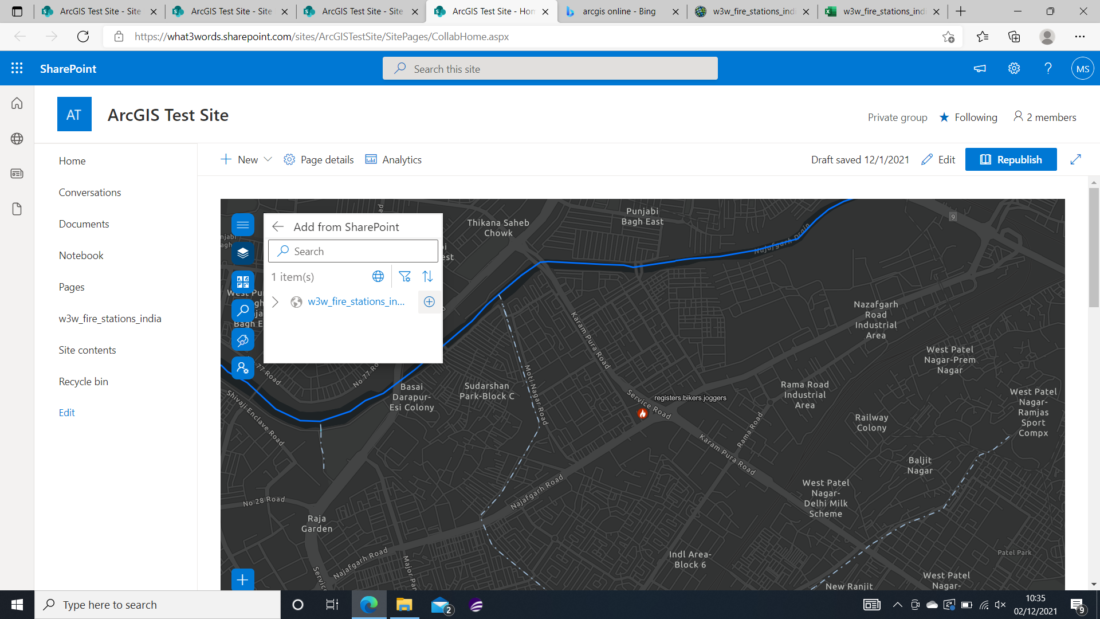Open Mail app from taskbar
This screenshot has width=1100, height=619.
pyautogui.click(x=441, y=604)
